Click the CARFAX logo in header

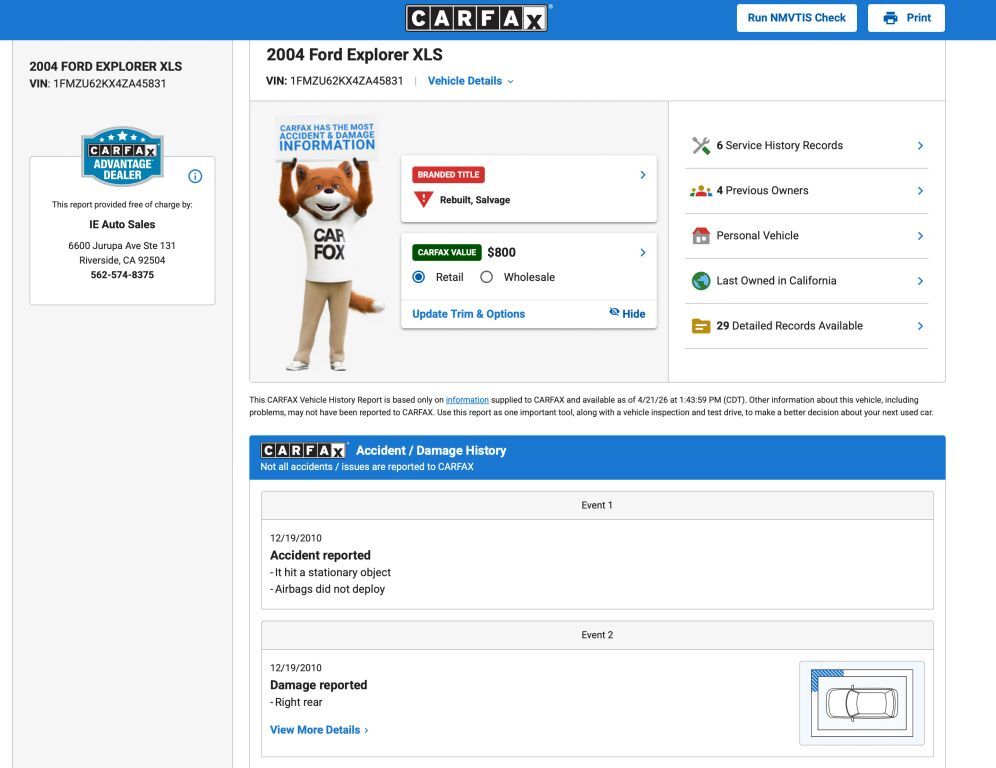pos(477,18)
